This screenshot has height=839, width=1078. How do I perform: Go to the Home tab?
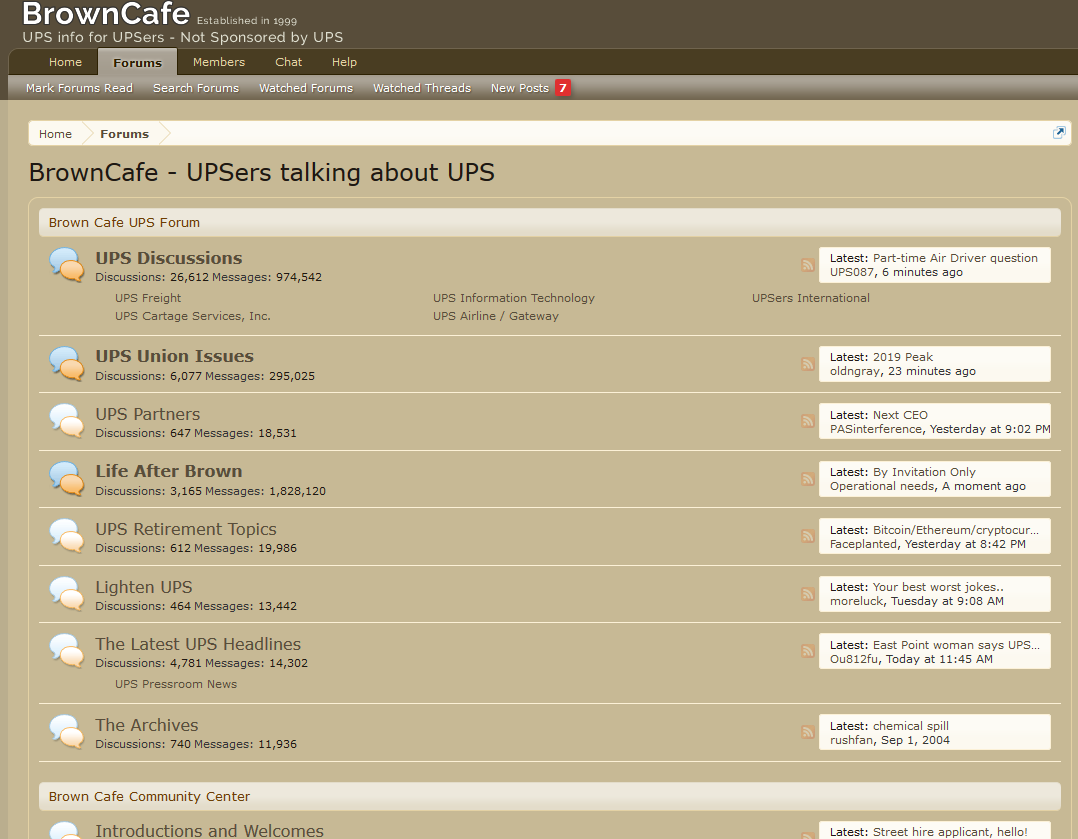[x=65, y=62]
